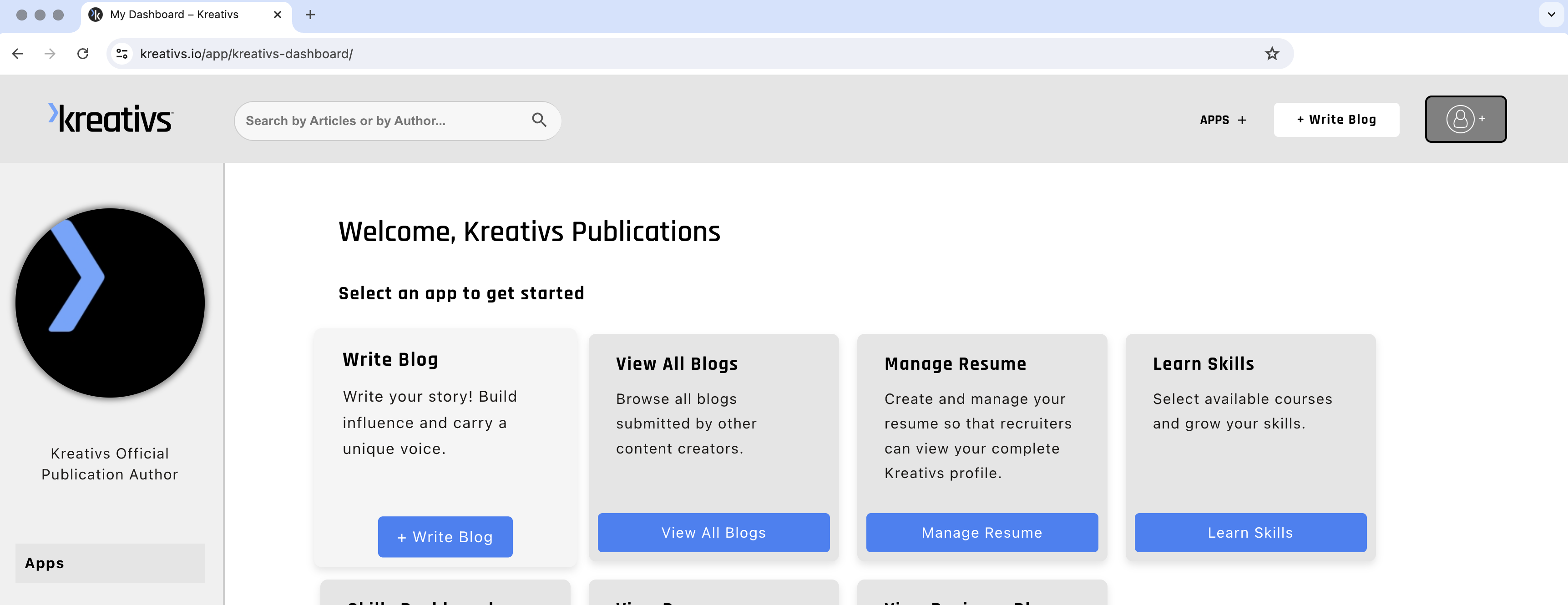Click the View All Blogs button

click(x=713, y=532)
